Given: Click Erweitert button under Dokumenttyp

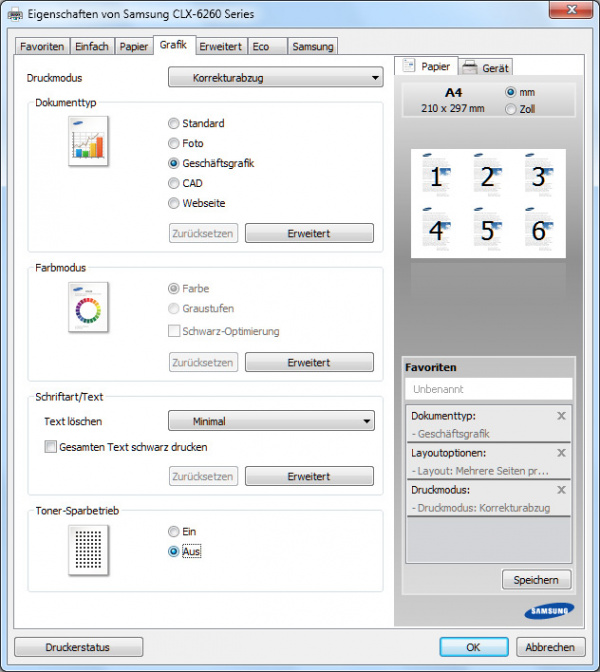Looking at the screenshot, I should [x=309, y=233].
